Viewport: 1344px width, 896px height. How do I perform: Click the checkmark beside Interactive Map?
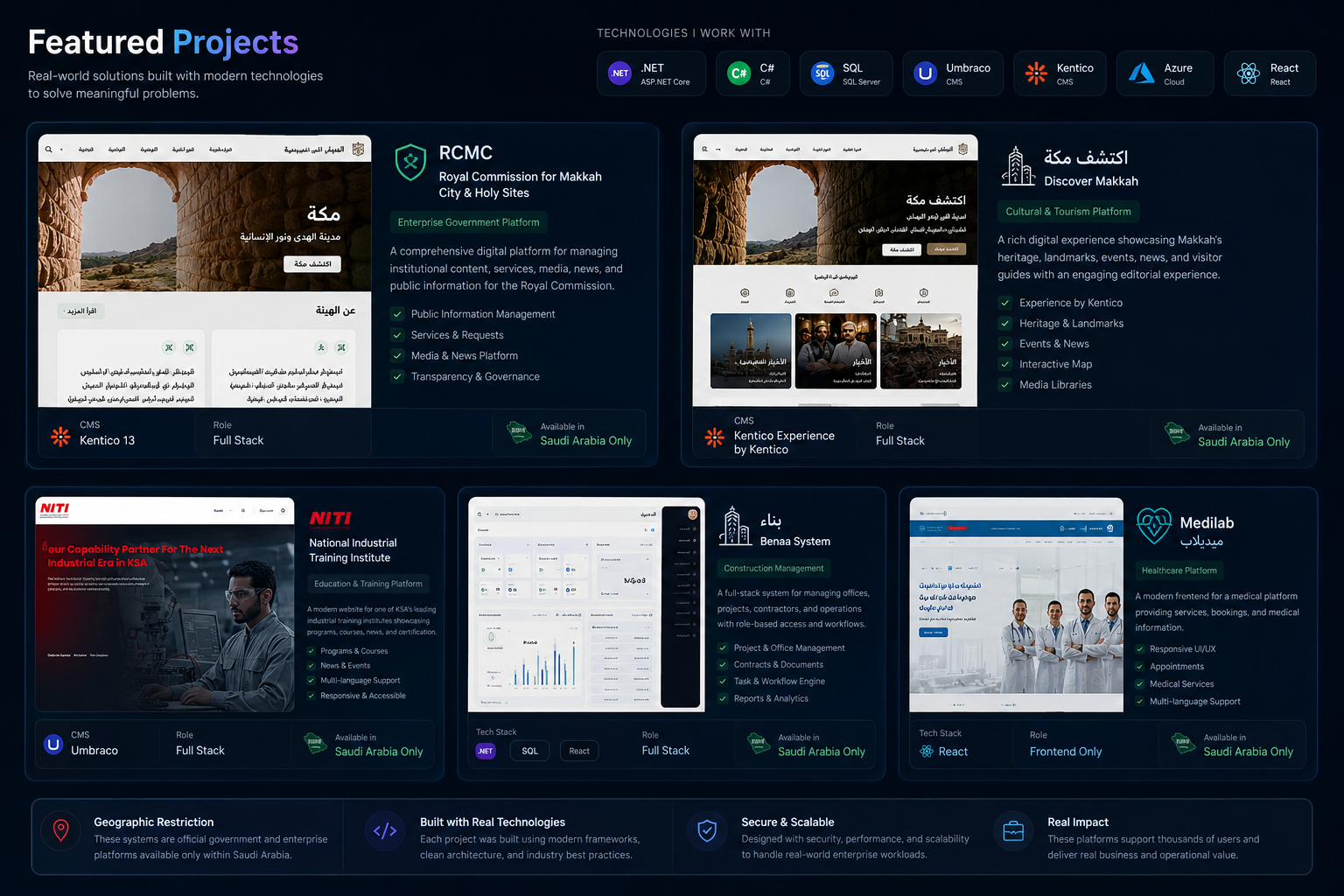1005,364
